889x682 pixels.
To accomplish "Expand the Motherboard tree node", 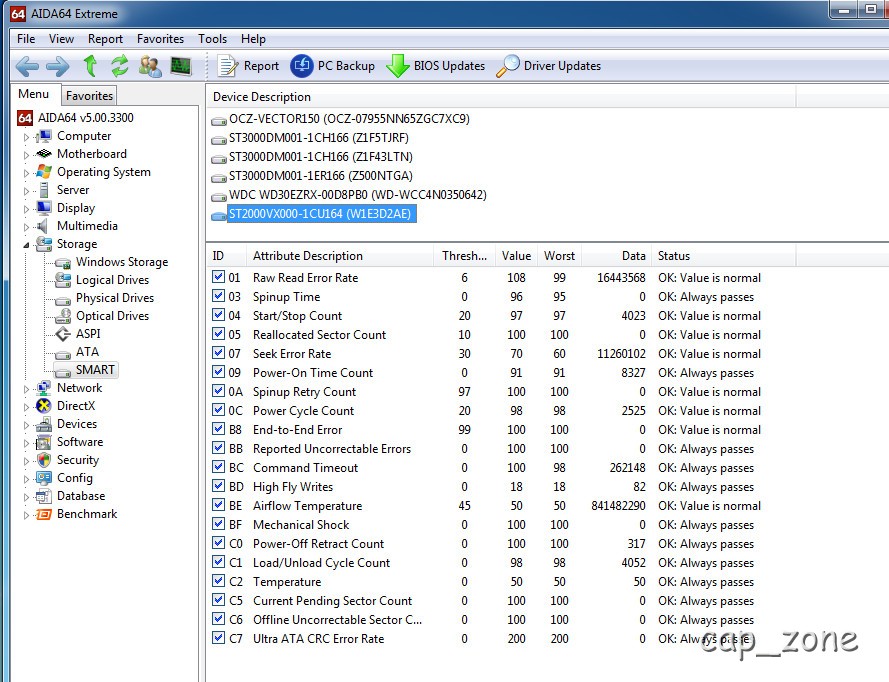I will pyautogui.click(x=26, y=155).
